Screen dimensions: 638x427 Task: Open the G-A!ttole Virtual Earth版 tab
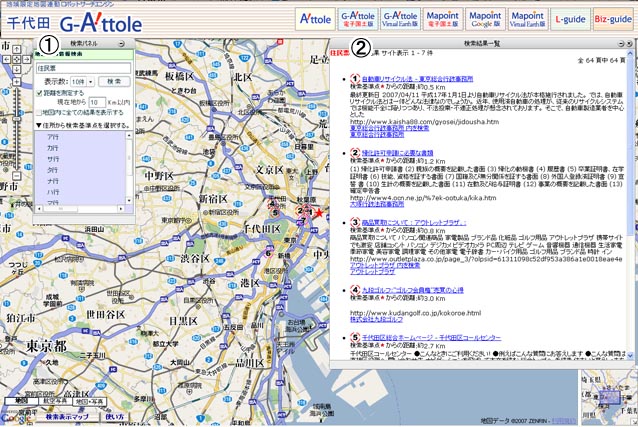coord(400,19)
